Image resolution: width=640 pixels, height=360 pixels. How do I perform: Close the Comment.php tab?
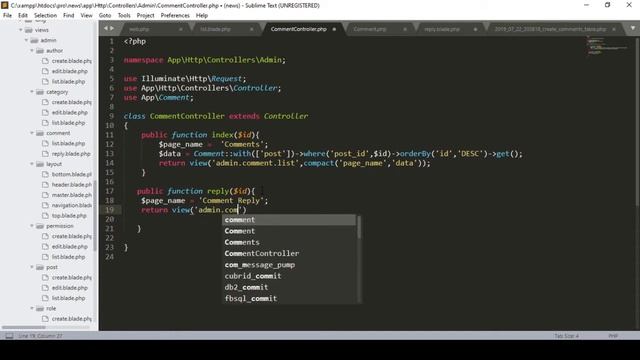[405, 29]
